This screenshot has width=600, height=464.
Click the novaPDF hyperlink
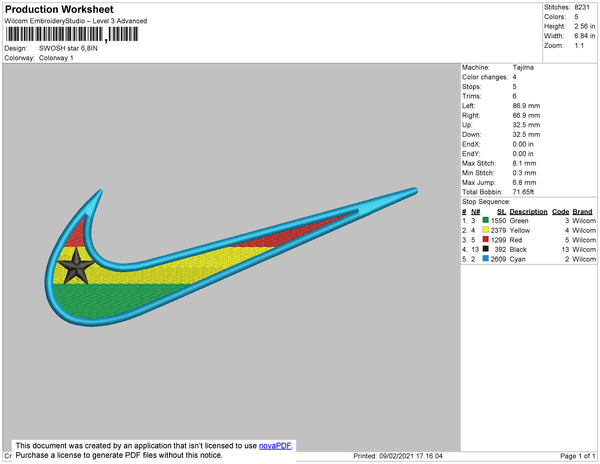click(x=275, y=446)
